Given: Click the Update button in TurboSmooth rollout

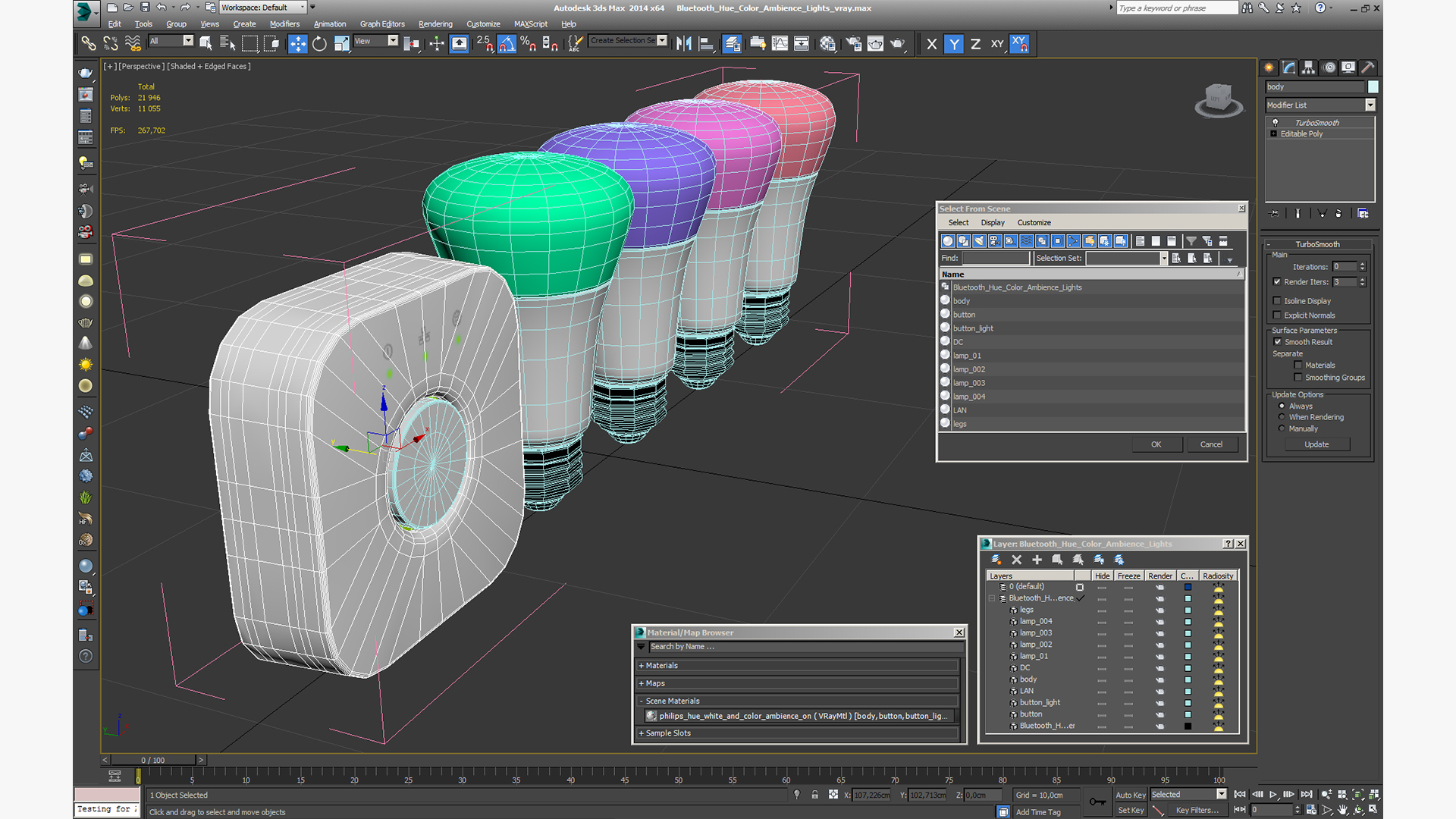Looking at the screenshot, I should [1316, 444].
